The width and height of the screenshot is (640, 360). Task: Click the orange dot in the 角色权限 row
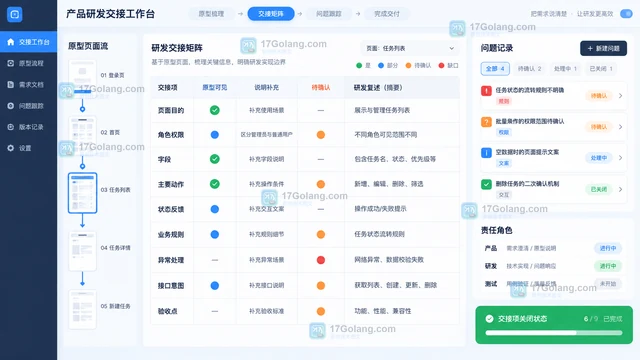click(x=321, y=135)
